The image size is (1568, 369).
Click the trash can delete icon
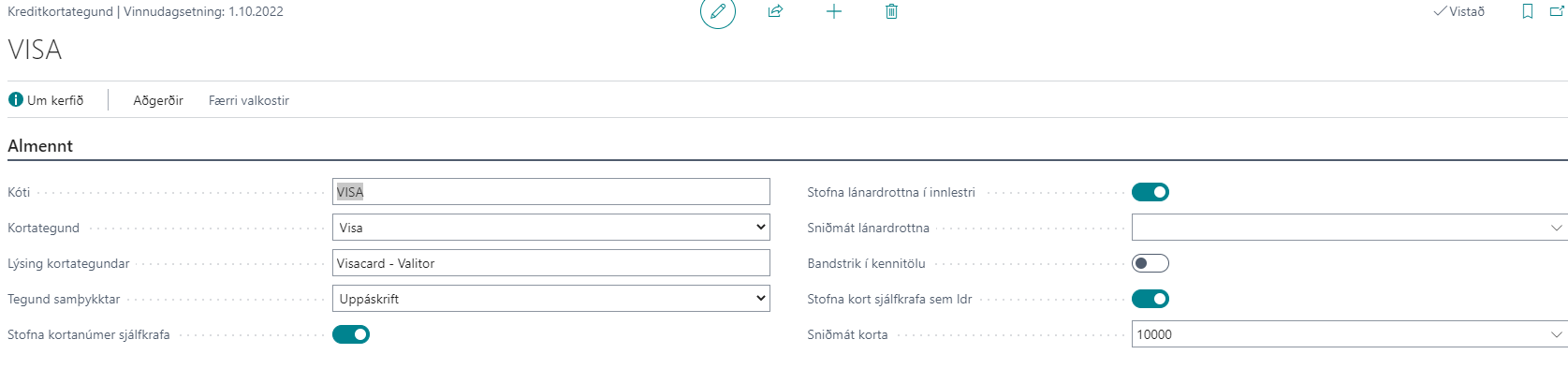tap(891, 11)
